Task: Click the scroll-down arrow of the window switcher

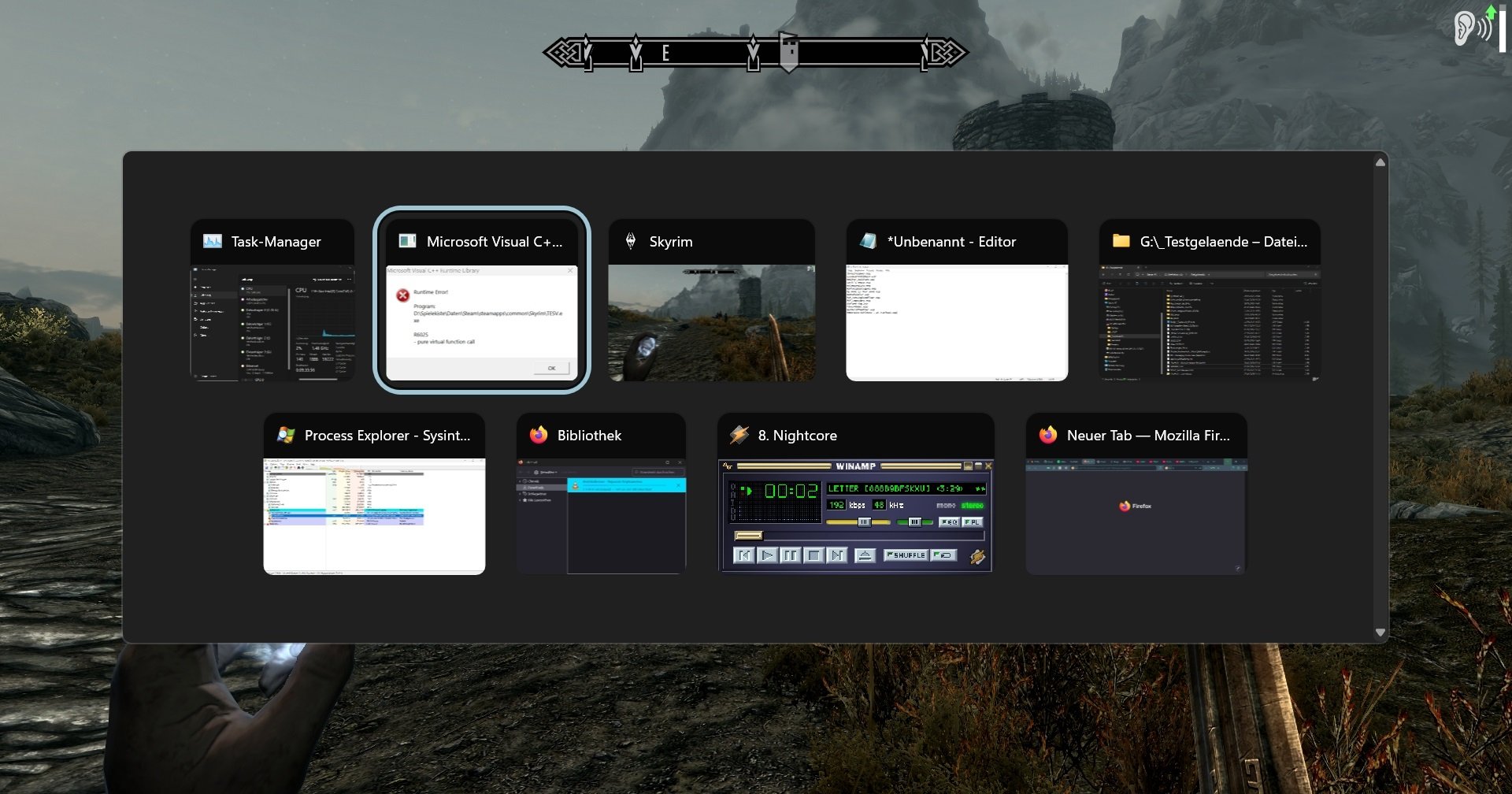Action: click(1380, 632)
